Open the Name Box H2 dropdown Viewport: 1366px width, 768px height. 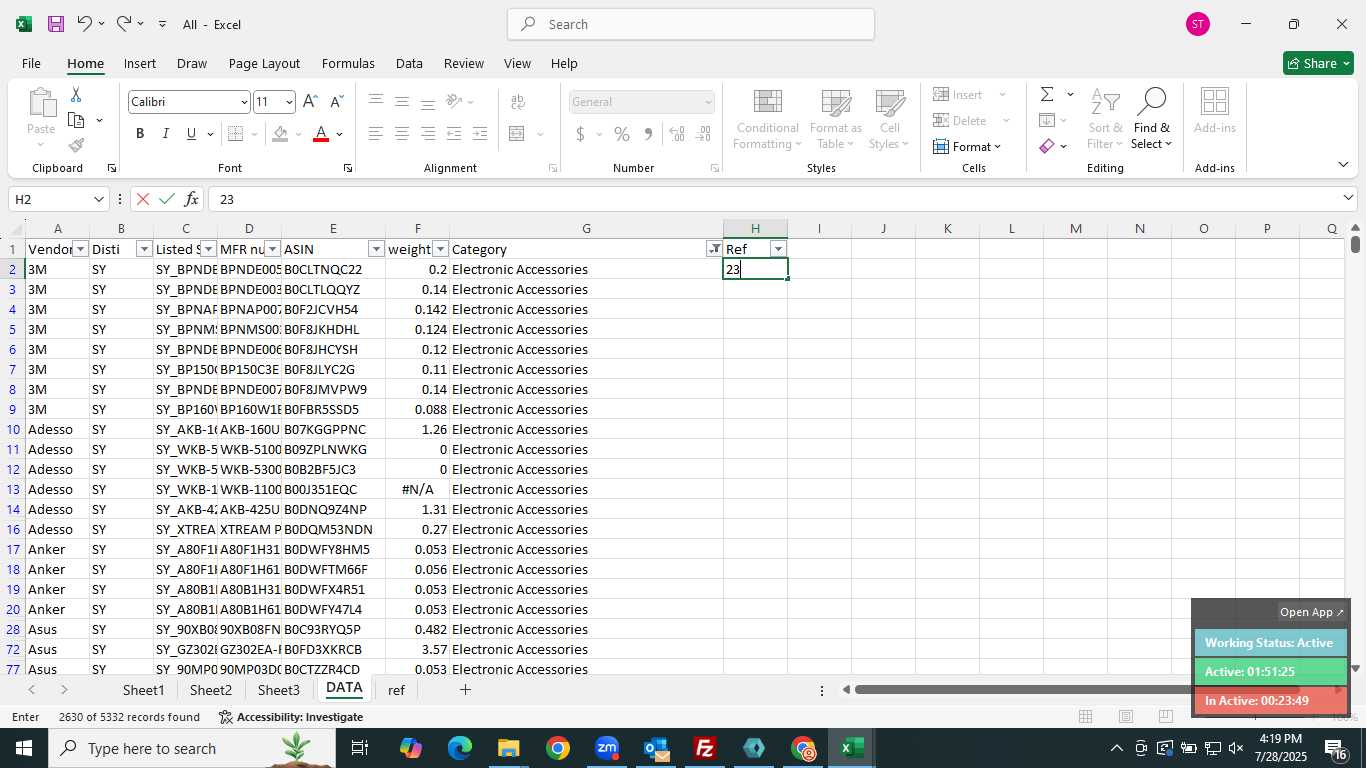pos(98,199)
